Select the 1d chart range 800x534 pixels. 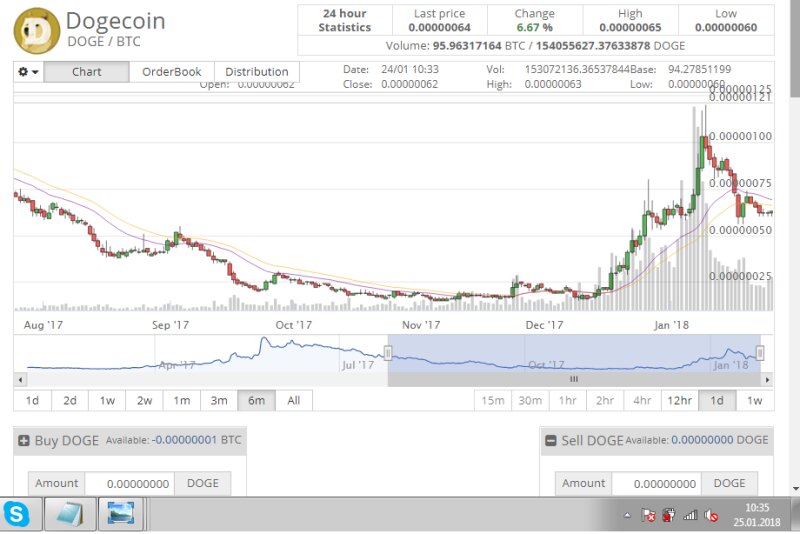pyautogui.click(x=32, y=400)
